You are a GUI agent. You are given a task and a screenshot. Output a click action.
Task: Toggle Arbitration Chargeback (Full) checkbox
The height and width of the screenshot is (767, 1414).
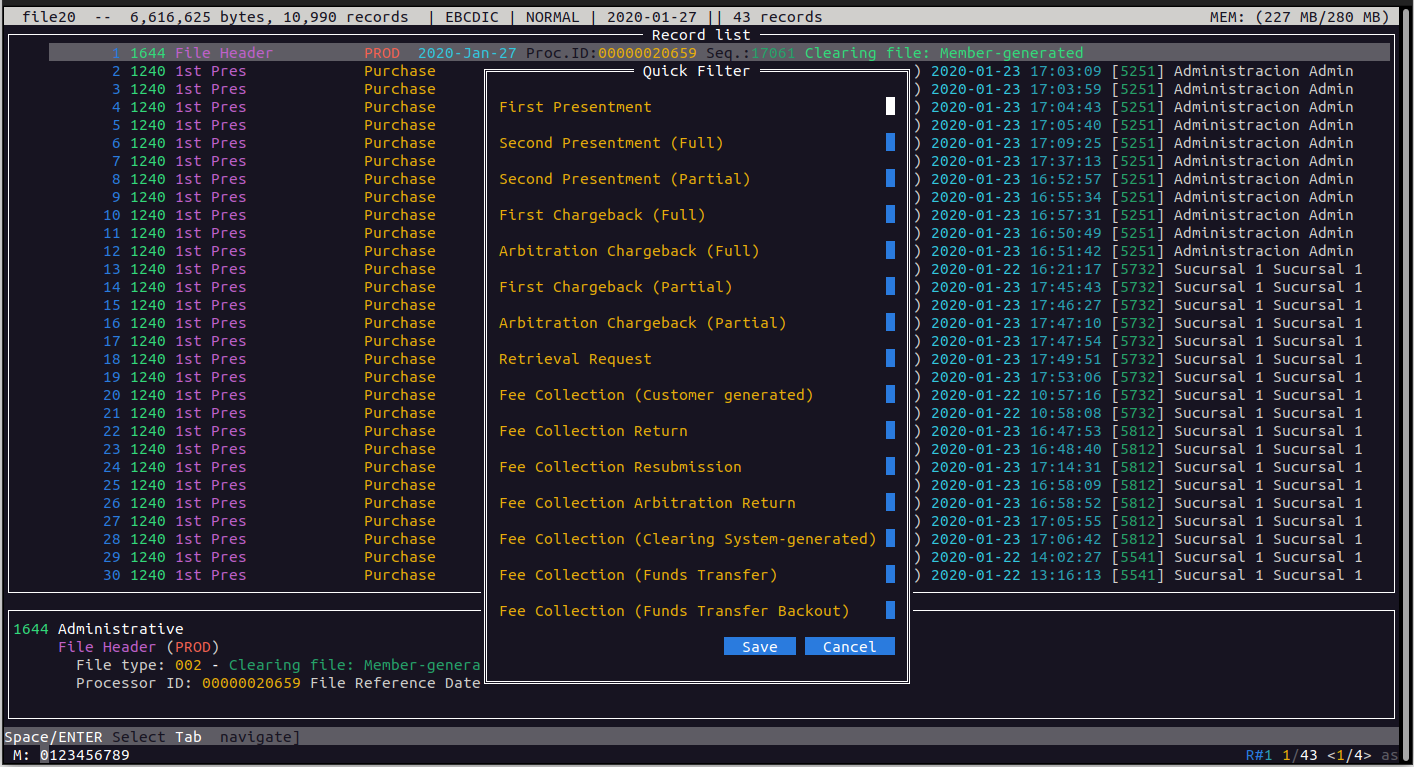point(890,251)
